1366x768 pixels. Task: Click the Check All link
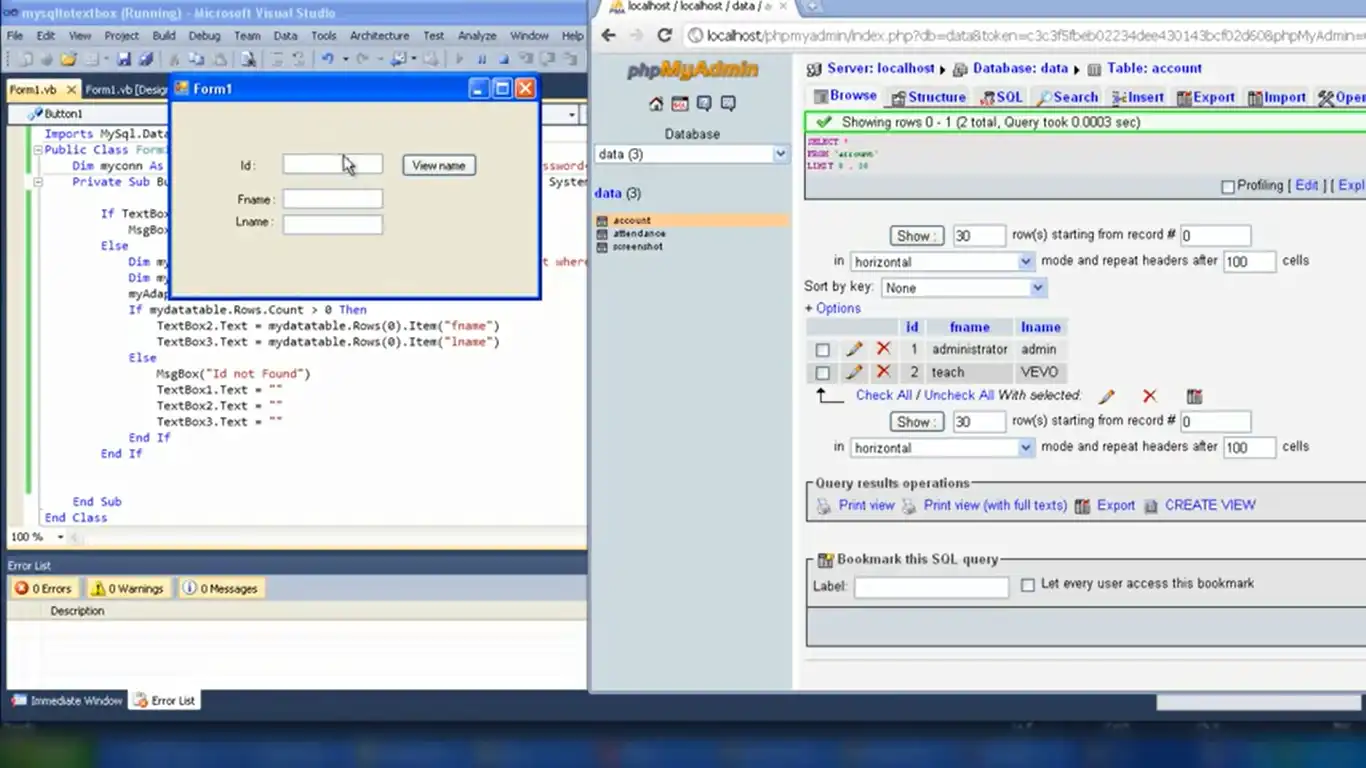point(883,395)
